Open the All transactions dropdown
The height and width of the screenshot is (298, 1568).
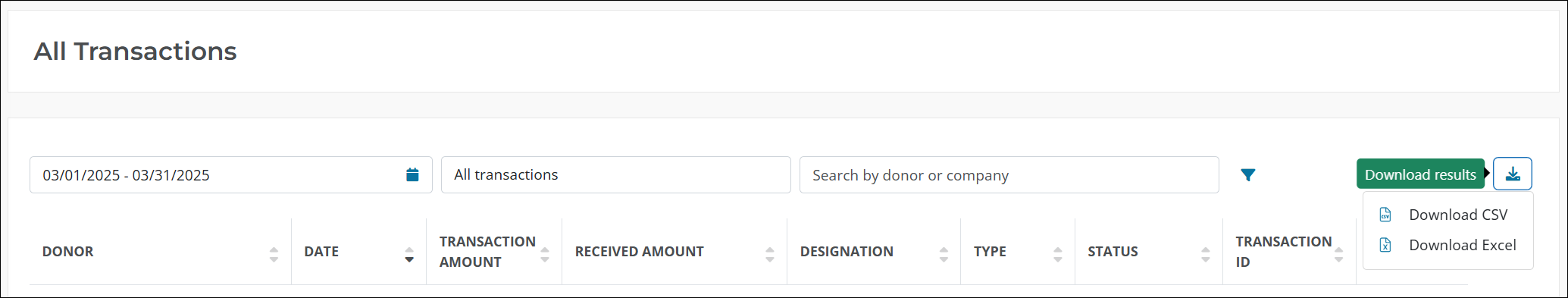616,175
